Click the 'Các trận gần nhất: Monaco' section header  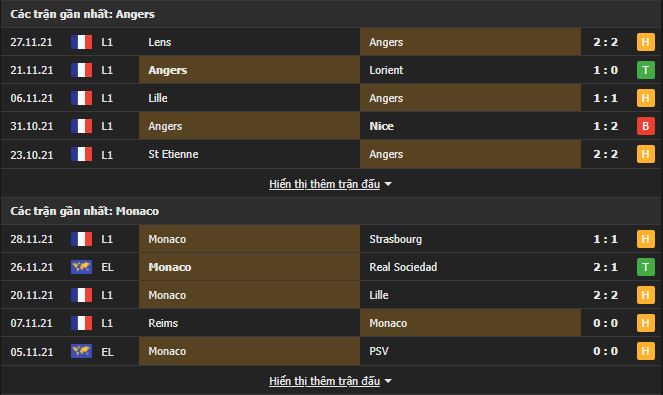point(85,211)
